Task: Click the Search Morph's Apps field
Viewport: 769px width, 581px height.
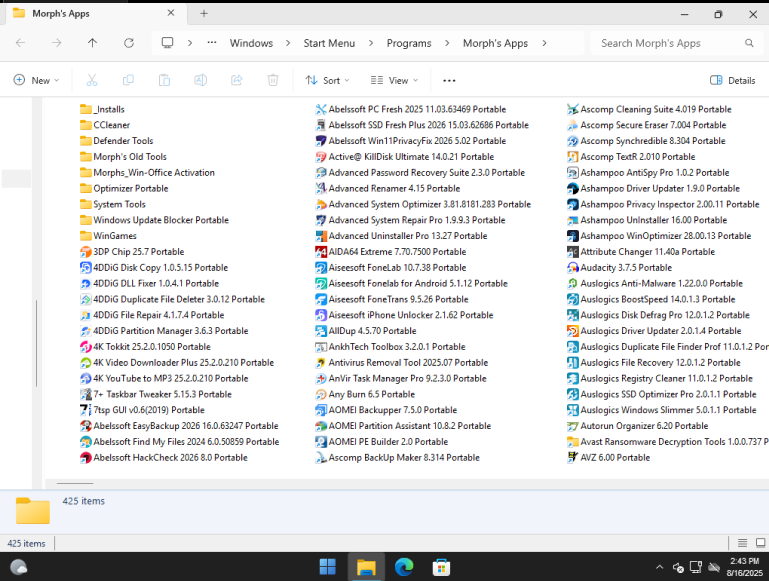Action: [677, 43]
